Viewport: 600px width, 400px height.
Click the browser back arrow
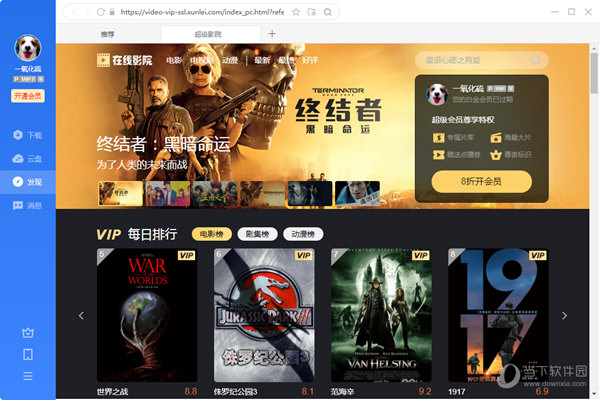pyautogui.click(x=74, y=12)
